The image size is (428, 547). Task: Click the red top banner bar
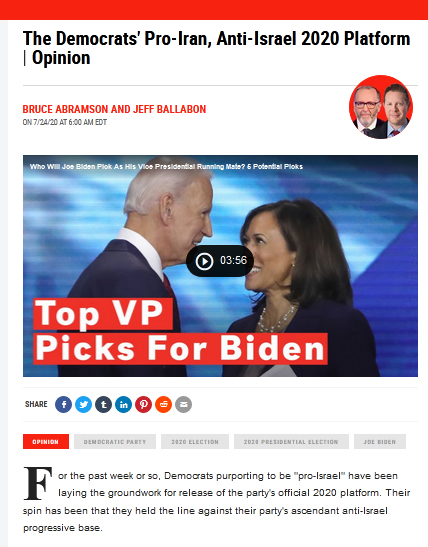point(214,9)
